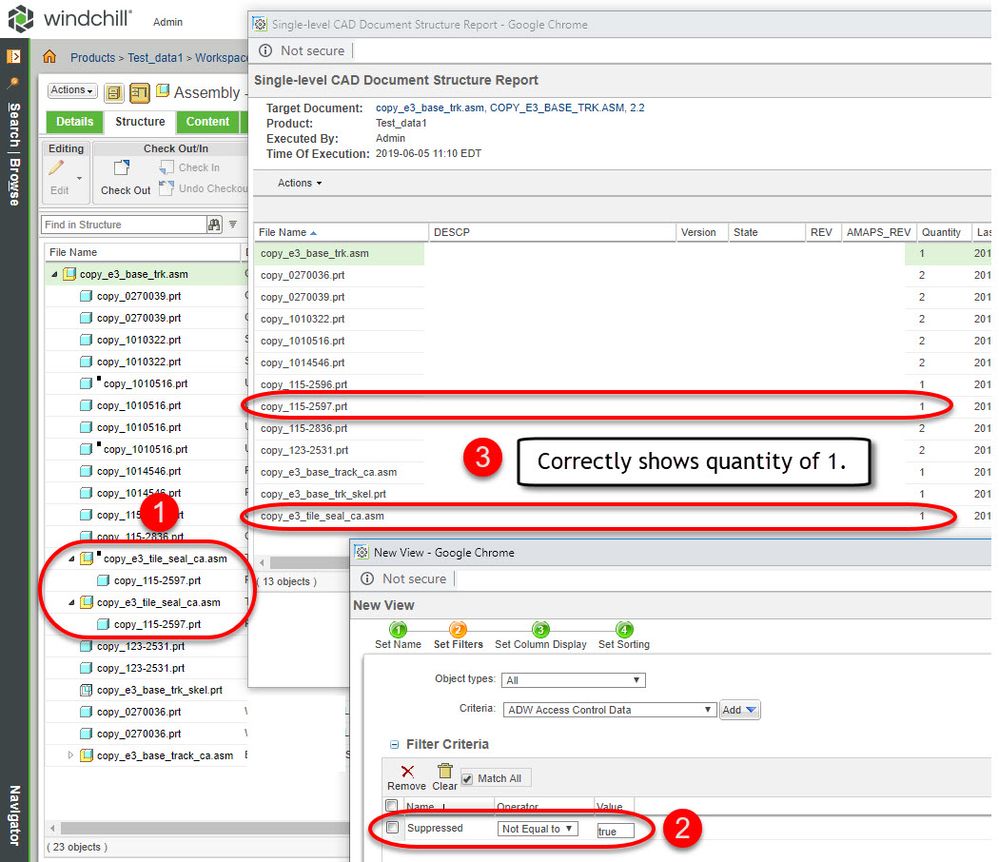Image resolution: width=999 pixels, height=862 pixels.
Task: Expand the navigator panel arrow icon
Action: (x=14, y=56)
